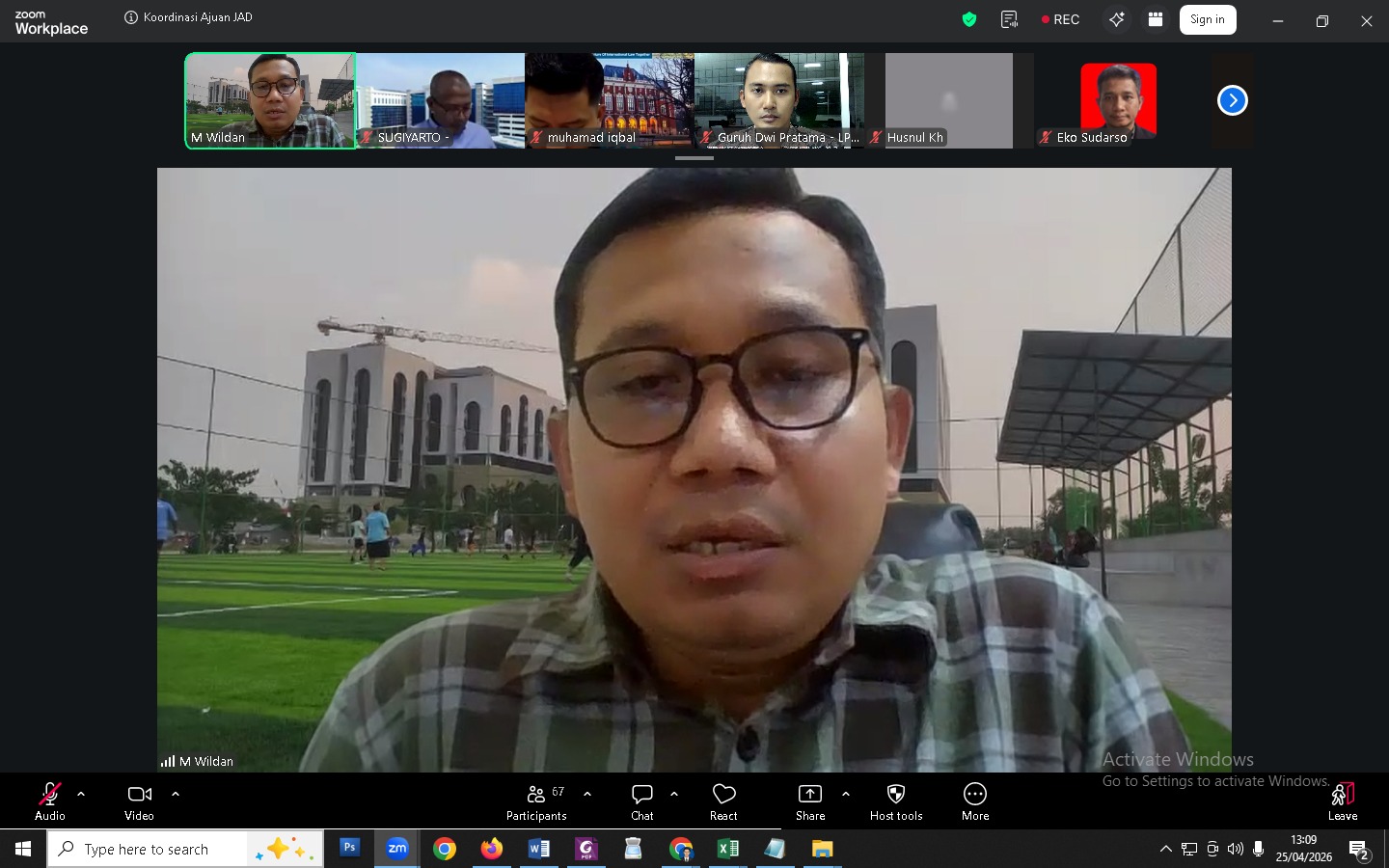Click the network icon in system tray
The width and height of the screenshot is (1389, 868).
(1189, 849)
